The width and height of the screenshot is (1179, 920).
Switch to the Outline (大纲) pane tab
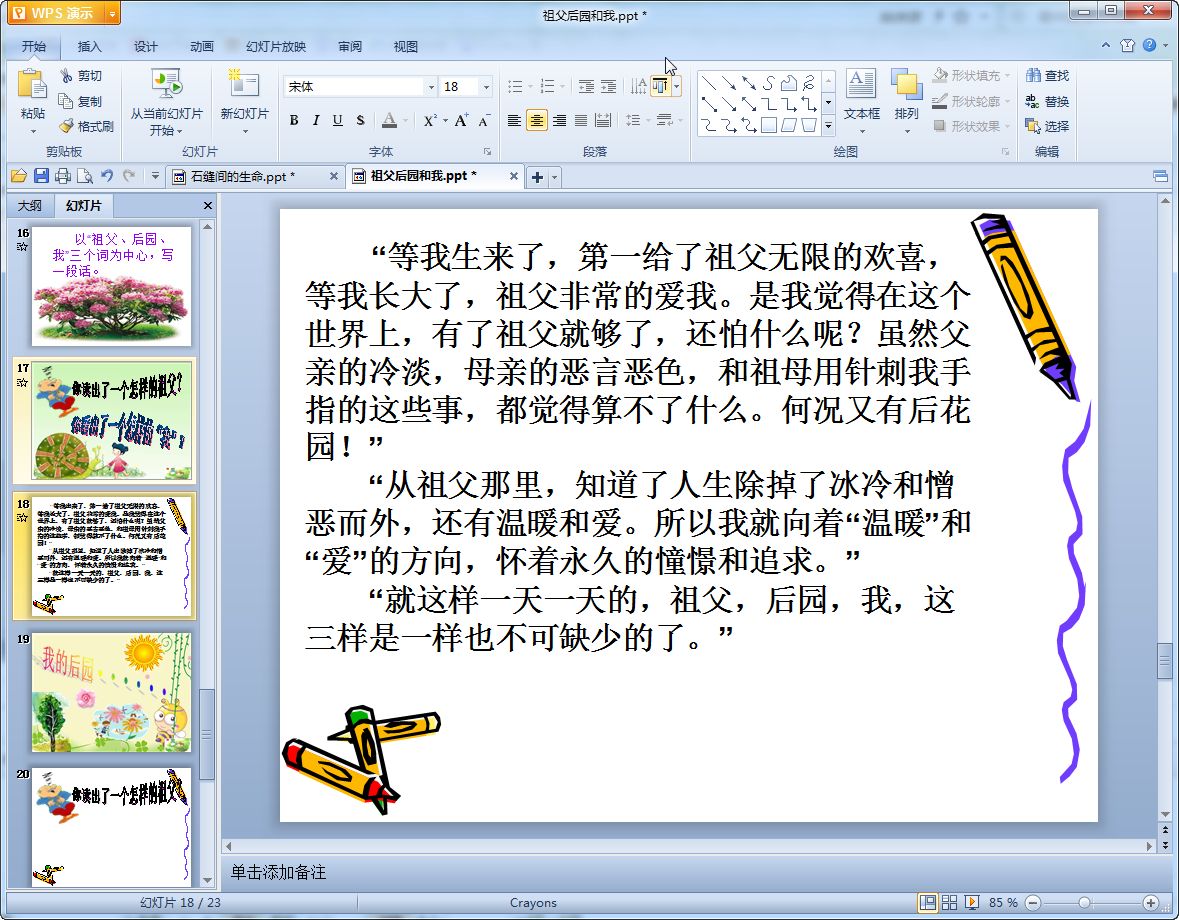point(30,205)
